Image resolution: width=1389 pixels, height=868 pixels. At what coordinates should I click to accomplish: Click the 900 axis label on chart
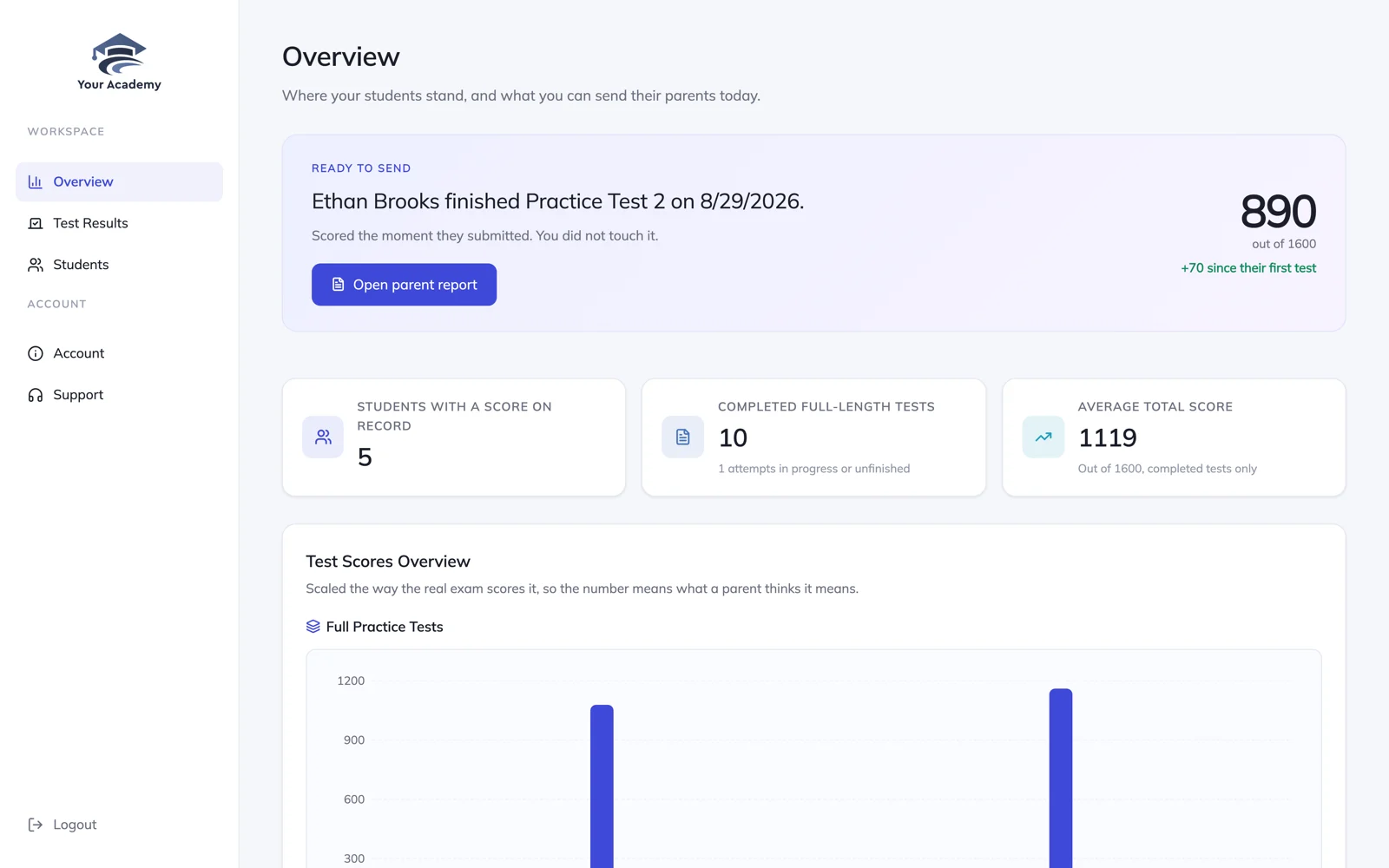(354, 740)
